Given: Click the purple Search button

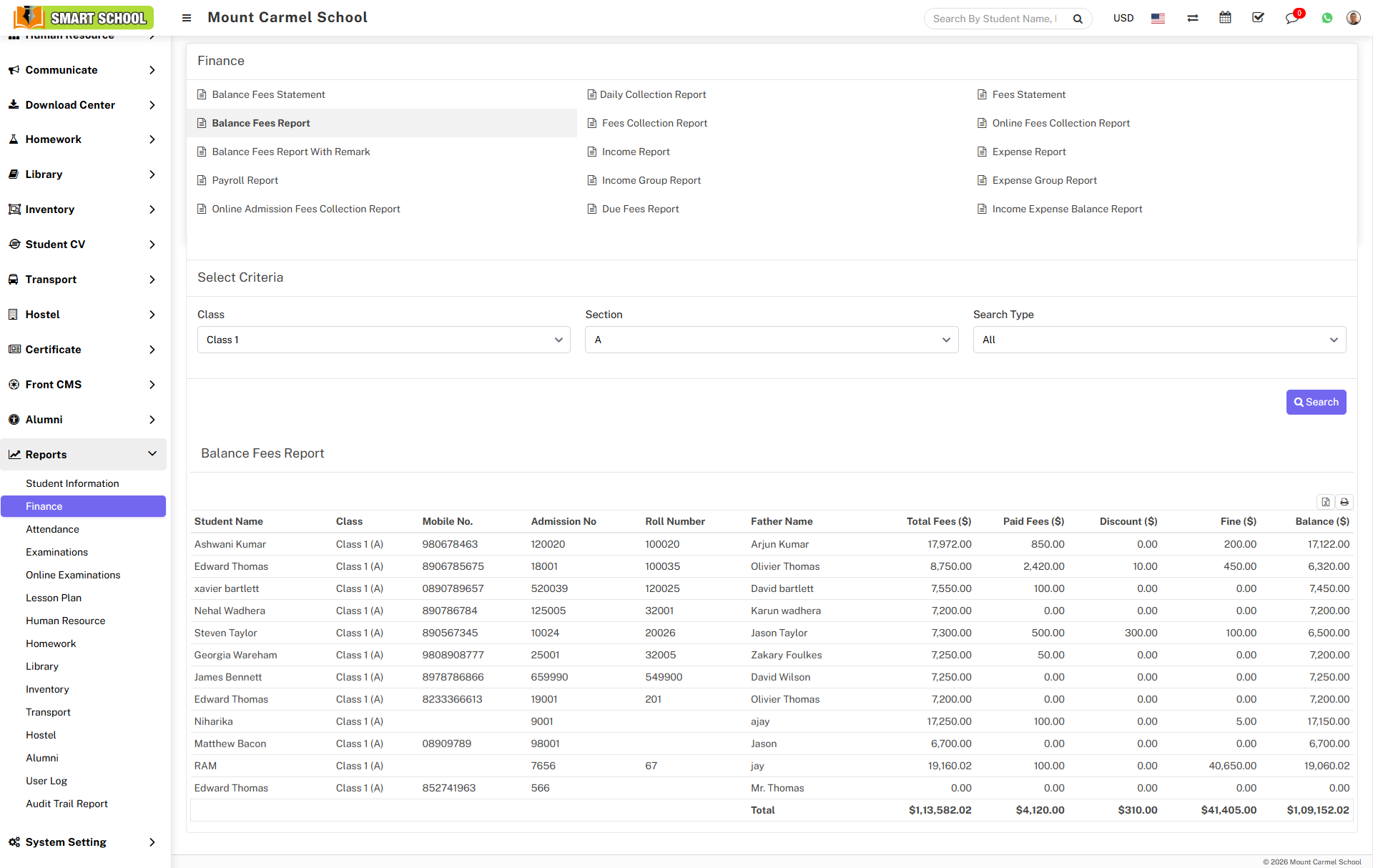Looking at the screenshot, I should (1315, 402).
